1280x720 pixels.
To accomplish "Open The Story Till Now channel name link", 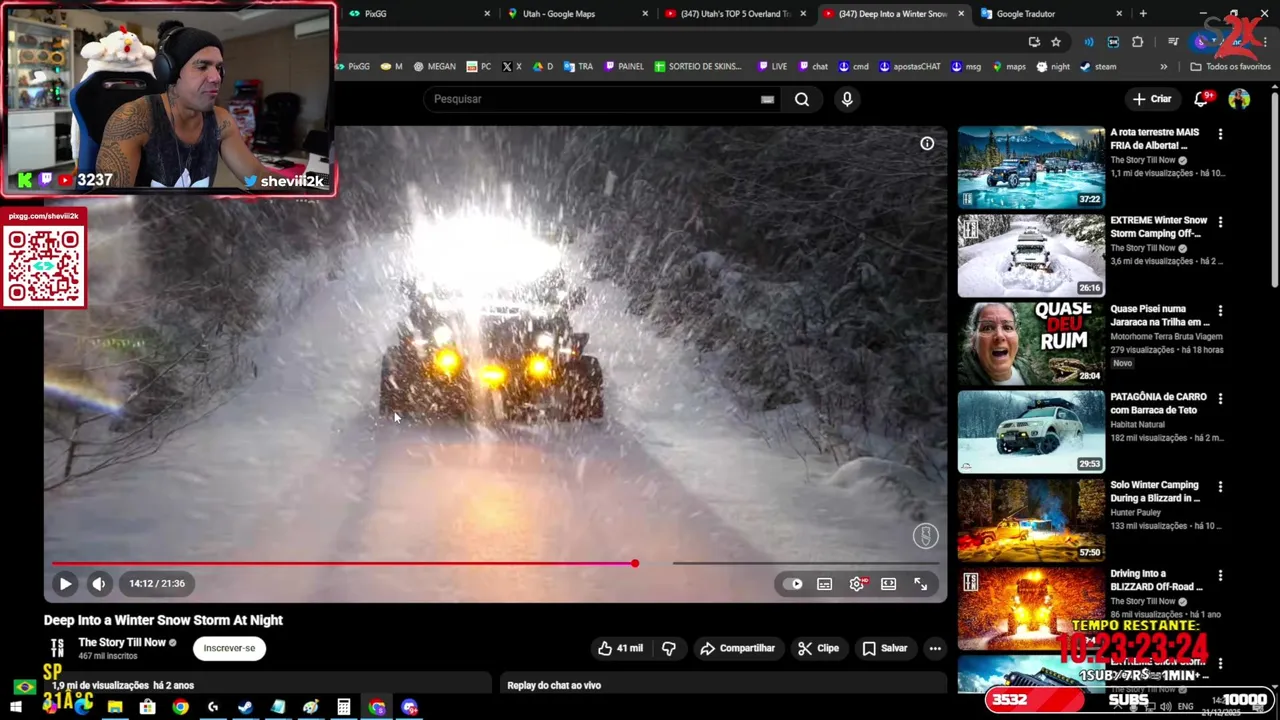I will 122,642.
